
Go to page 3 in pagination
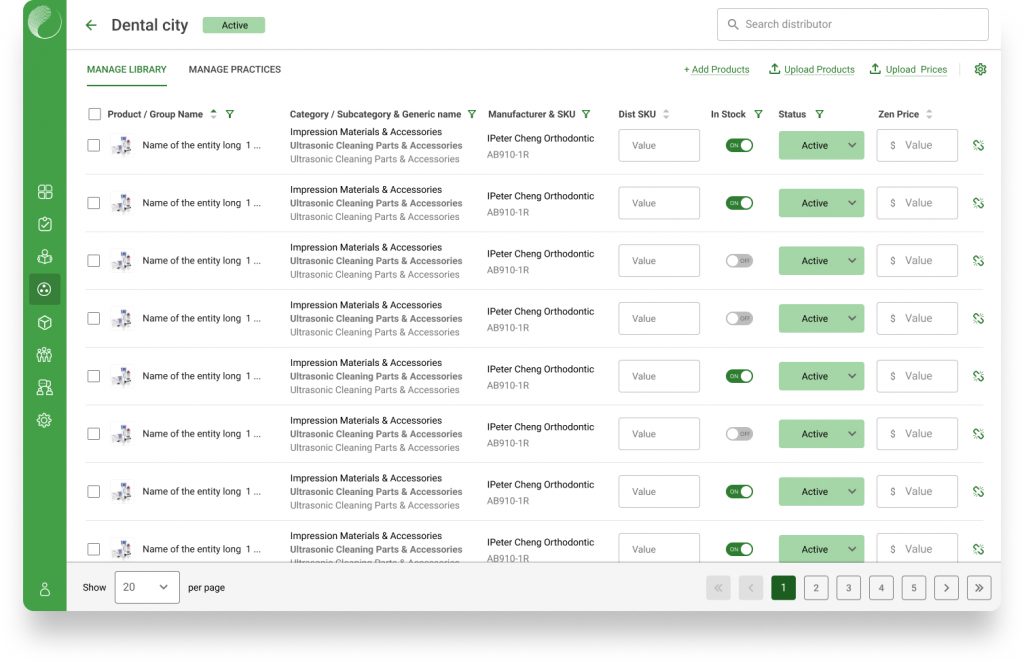point(848,588)
